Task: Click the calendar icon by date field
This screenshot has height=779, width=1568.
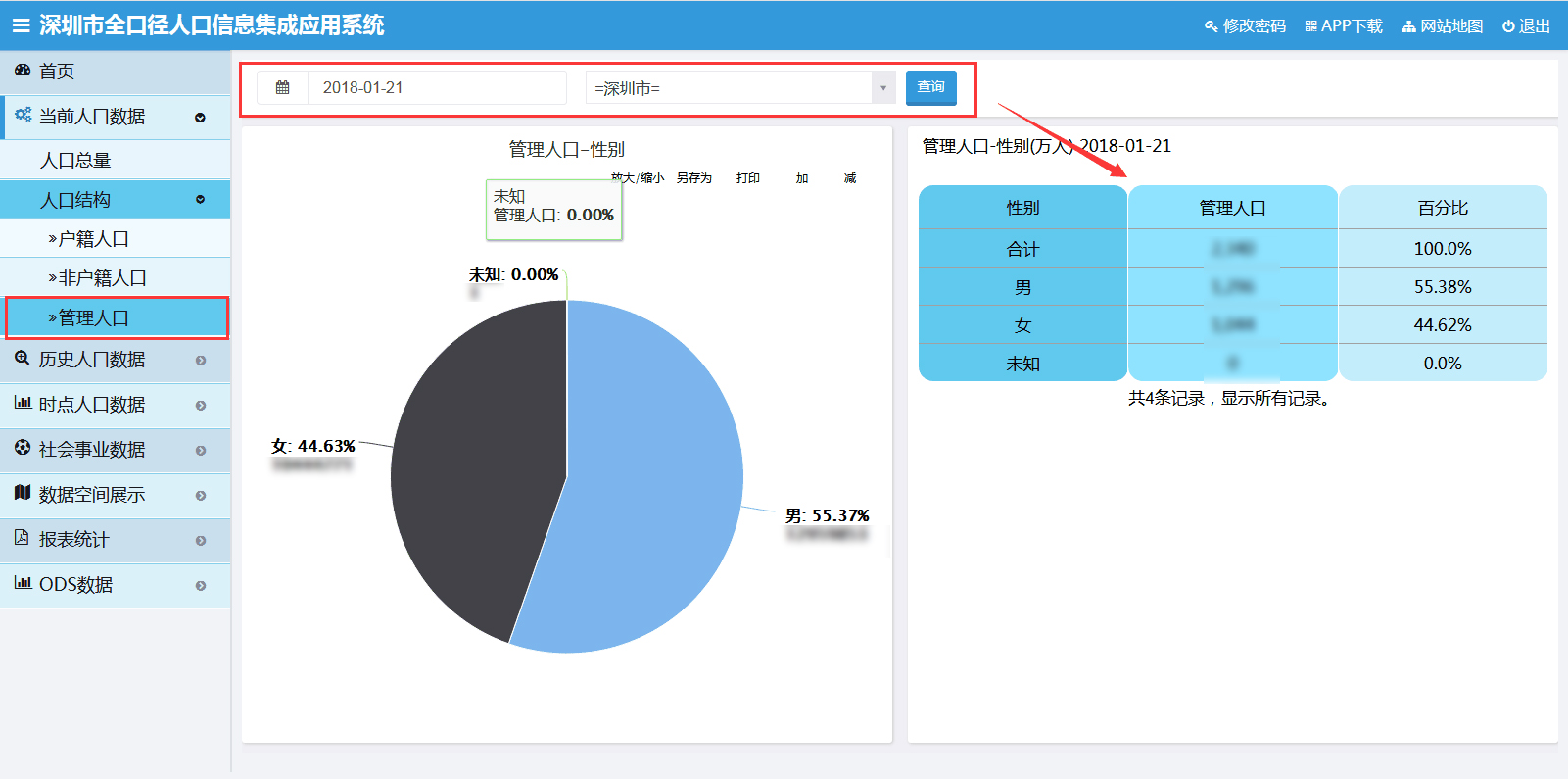Action: (282, 87)
